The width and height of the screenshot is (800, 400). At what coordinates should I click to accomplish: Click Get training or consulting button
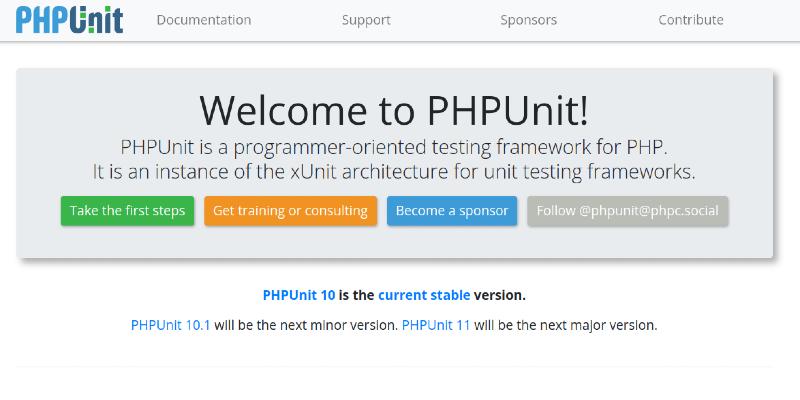pos(291,211)
